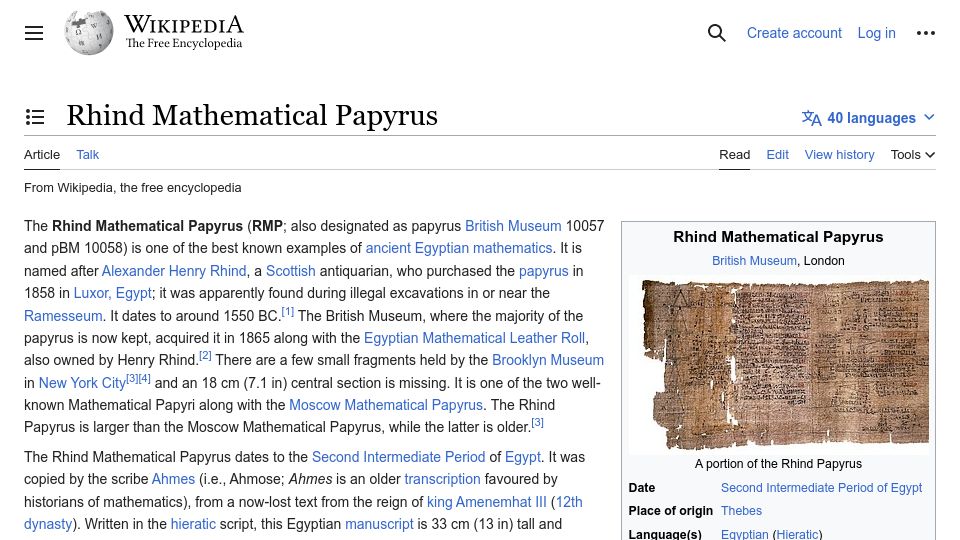Click 'From Wikipedia, the free encyclopedia' text

tap(133, 188)
